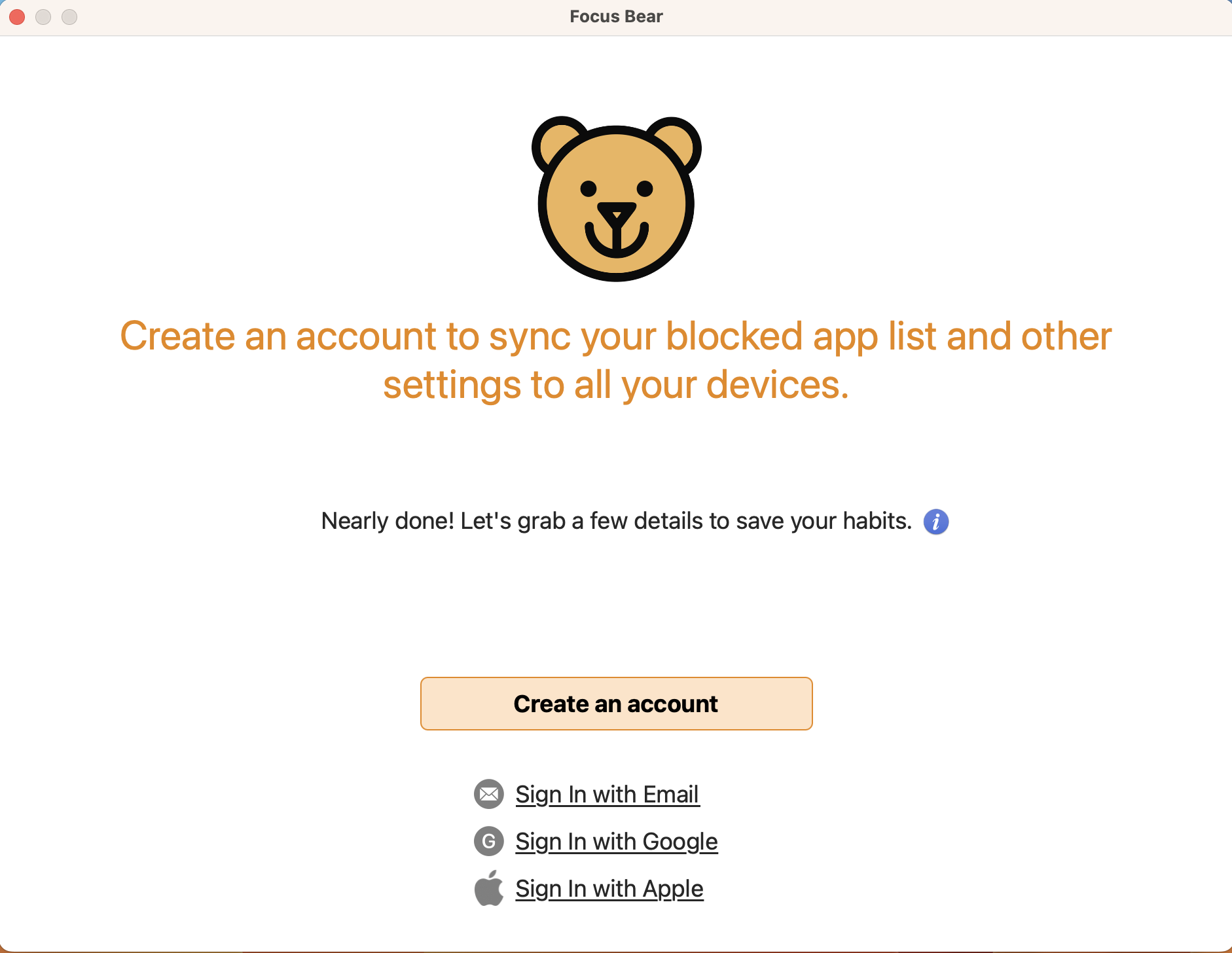The height and width of the screenshot is (953, 1232).
Task: Choose Sign In with Google link
Action: (616, 841)
